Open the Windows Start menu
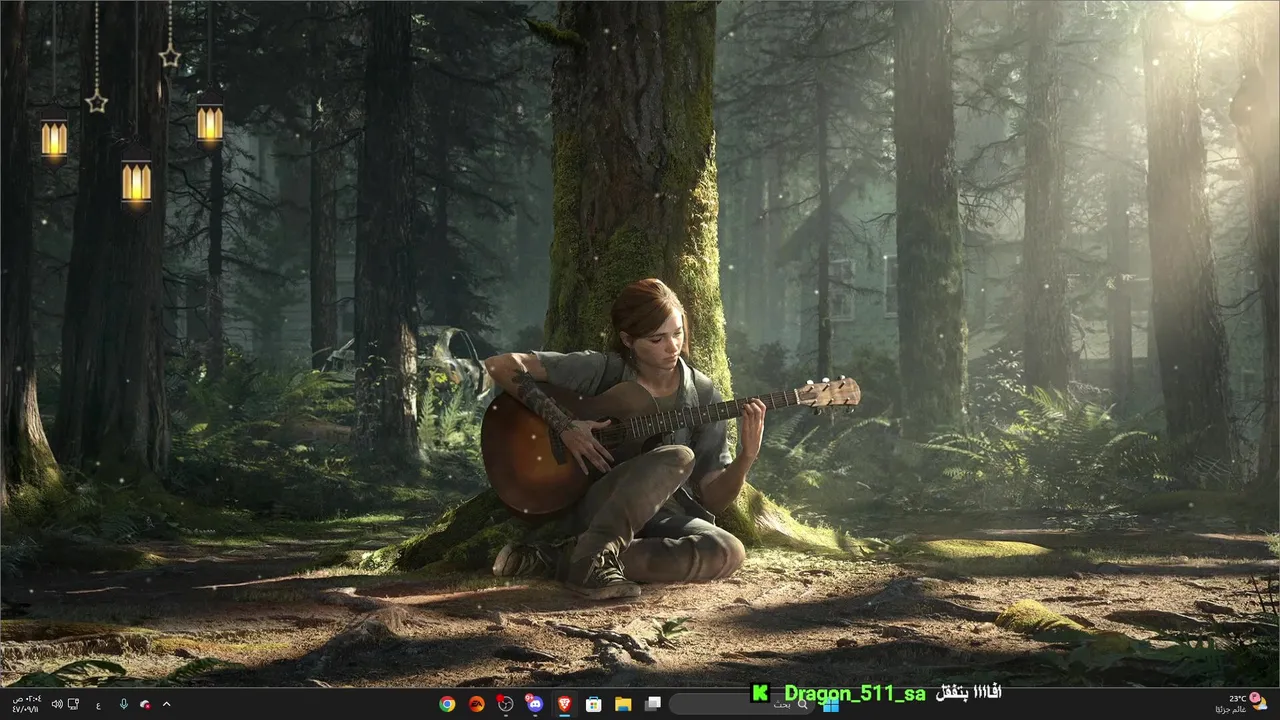This screenshot has width=1280, height=720. (830, 704)
